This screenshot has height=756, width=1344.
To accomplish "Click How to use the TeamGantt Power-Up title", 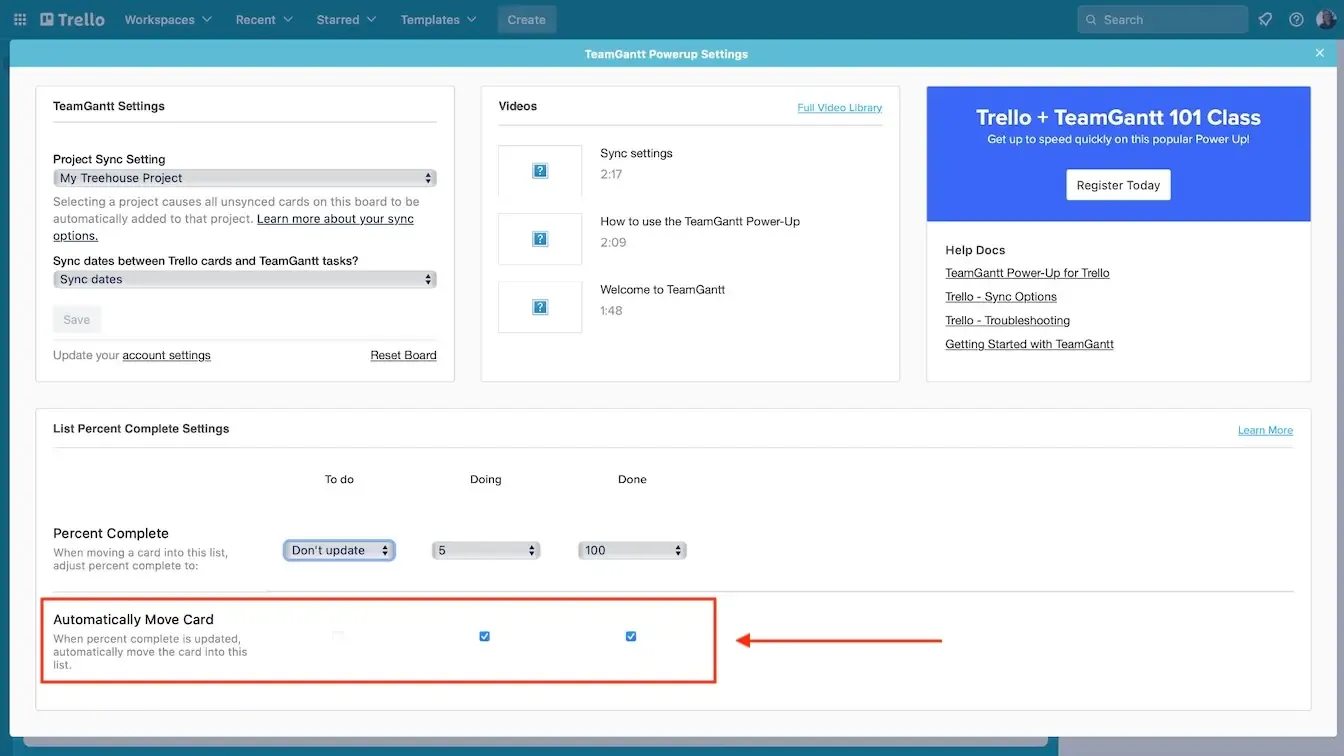I will [700, 221].
